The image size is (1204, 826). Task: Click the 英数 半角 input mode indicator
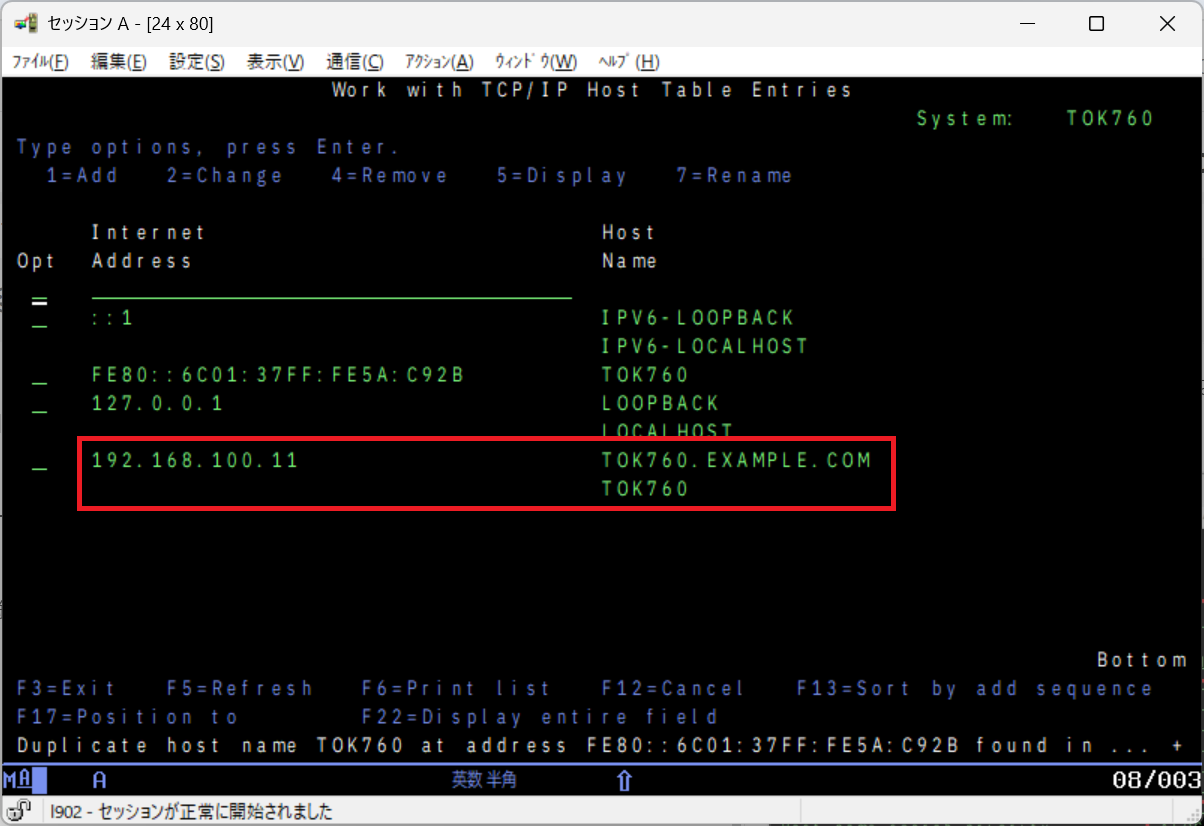pos(484,779)
